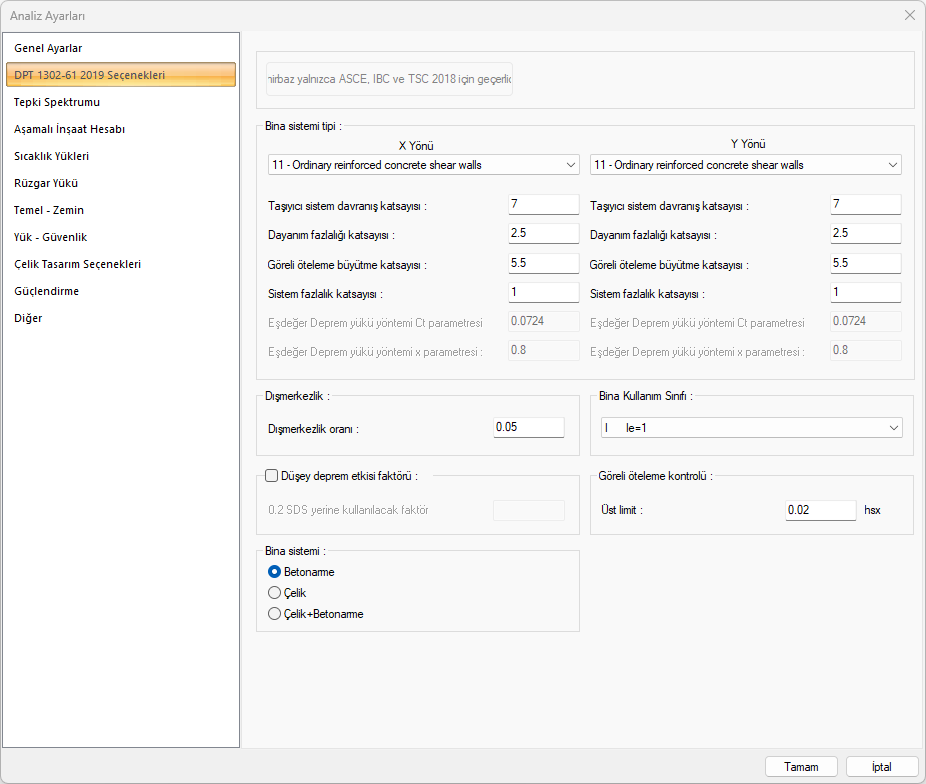
Task: Close the Analiz Ayarları dialog window
Action: (x=909, y=15)
